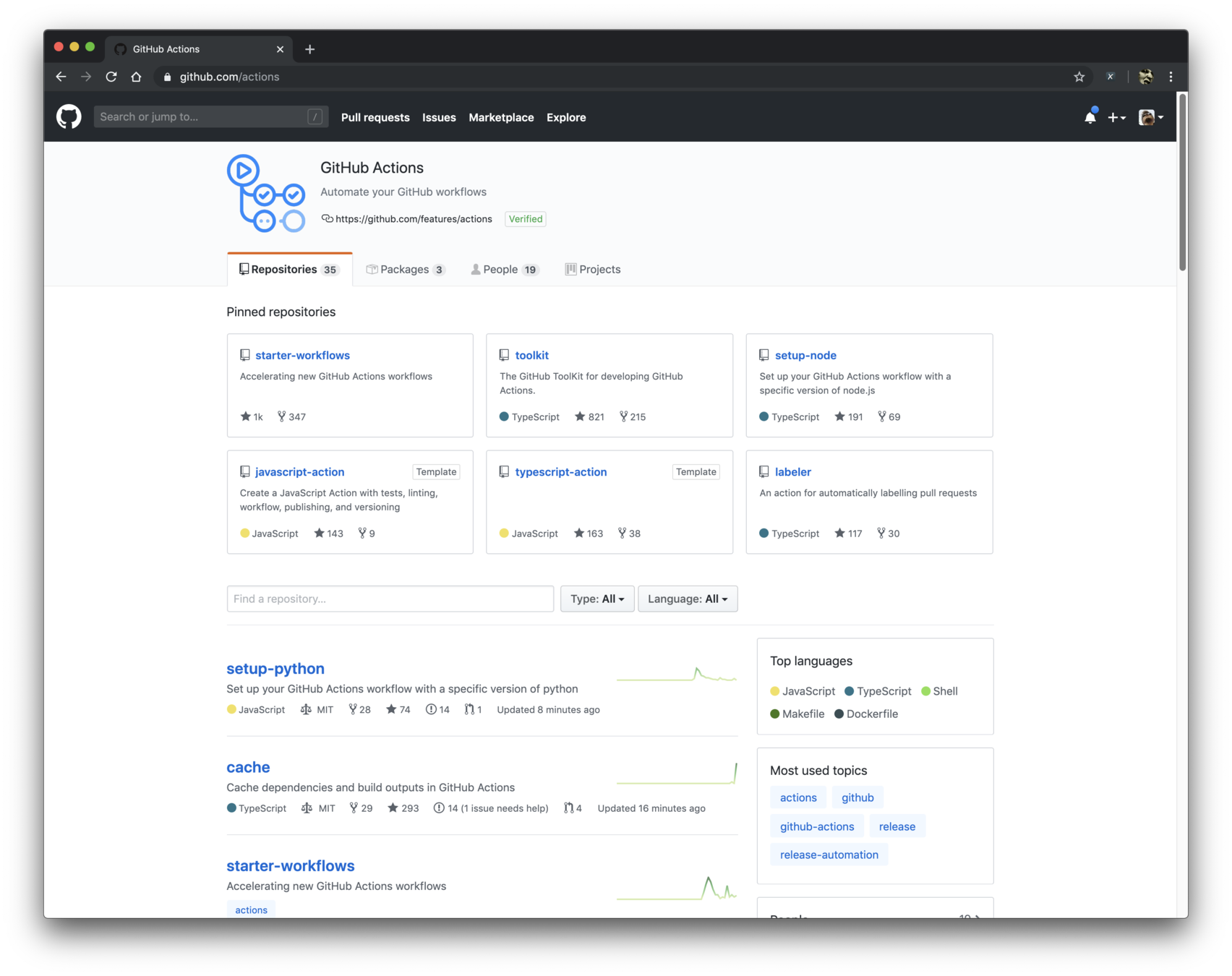Open Marketplace in top navigation
This screenshot has height=976, width=1232.
[501, 117]
